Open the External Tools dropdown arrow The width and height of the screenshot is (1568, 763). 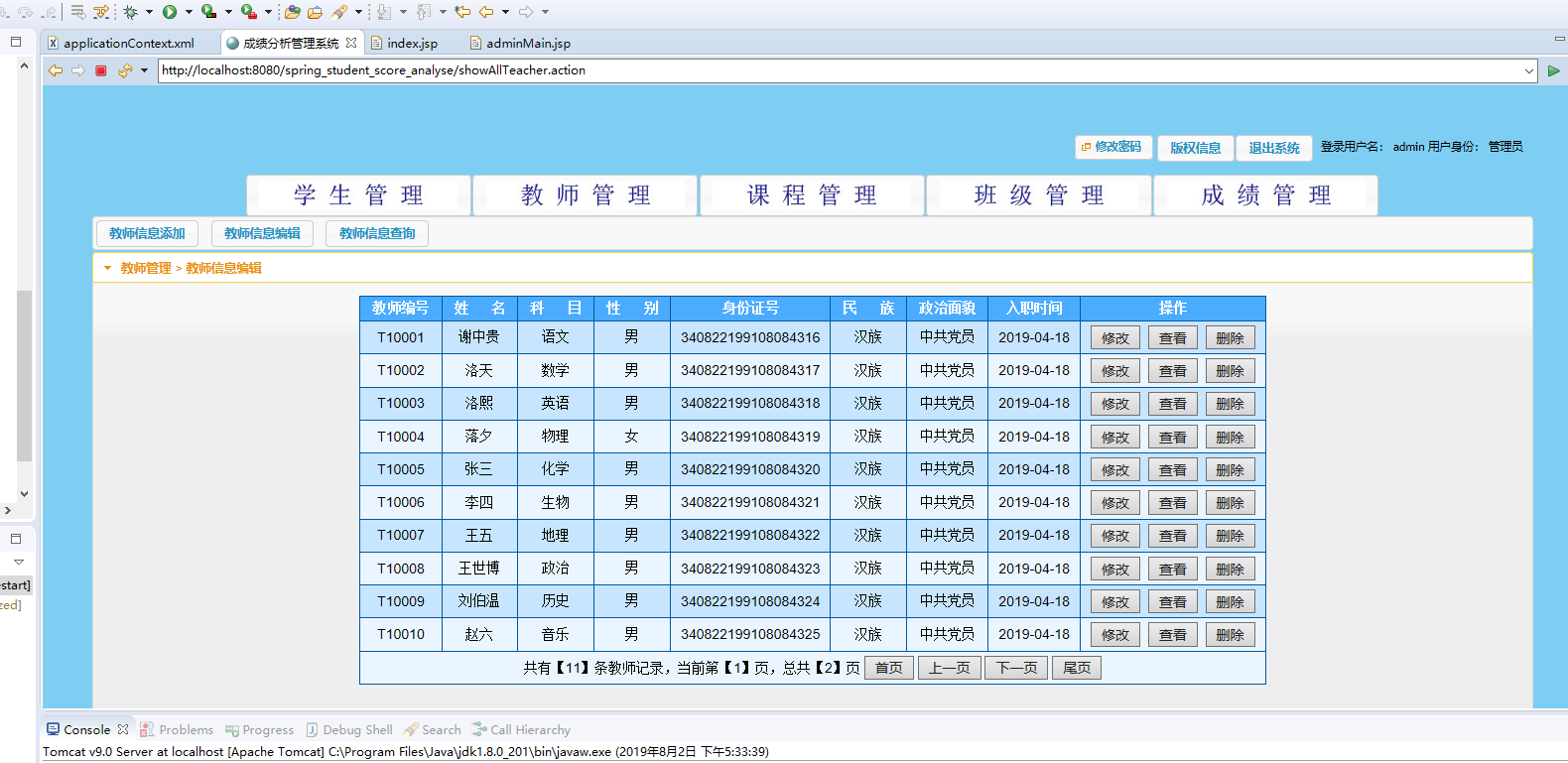pos(268,12)
